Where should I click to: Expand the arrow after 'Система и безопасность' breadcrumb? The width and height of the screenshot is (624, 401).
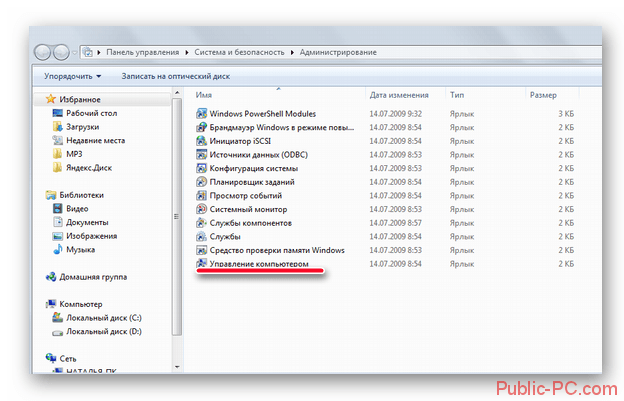click(x=292, y=53)
